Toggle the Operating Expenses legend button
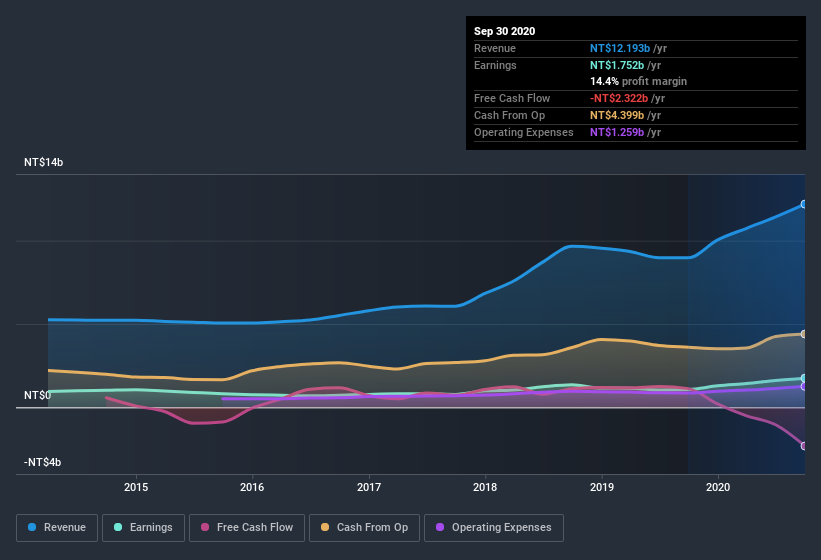The height and width of the screenshot is (560, 821). point(494,528)
